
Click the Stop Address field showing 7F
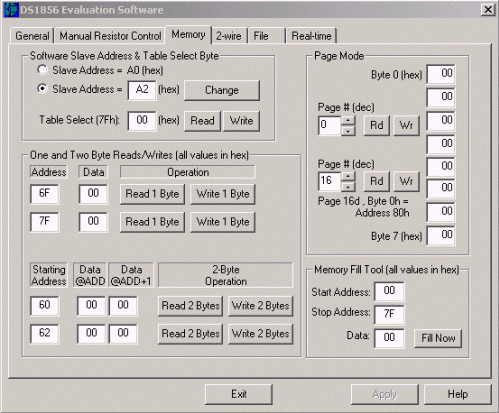click(389, 314)
